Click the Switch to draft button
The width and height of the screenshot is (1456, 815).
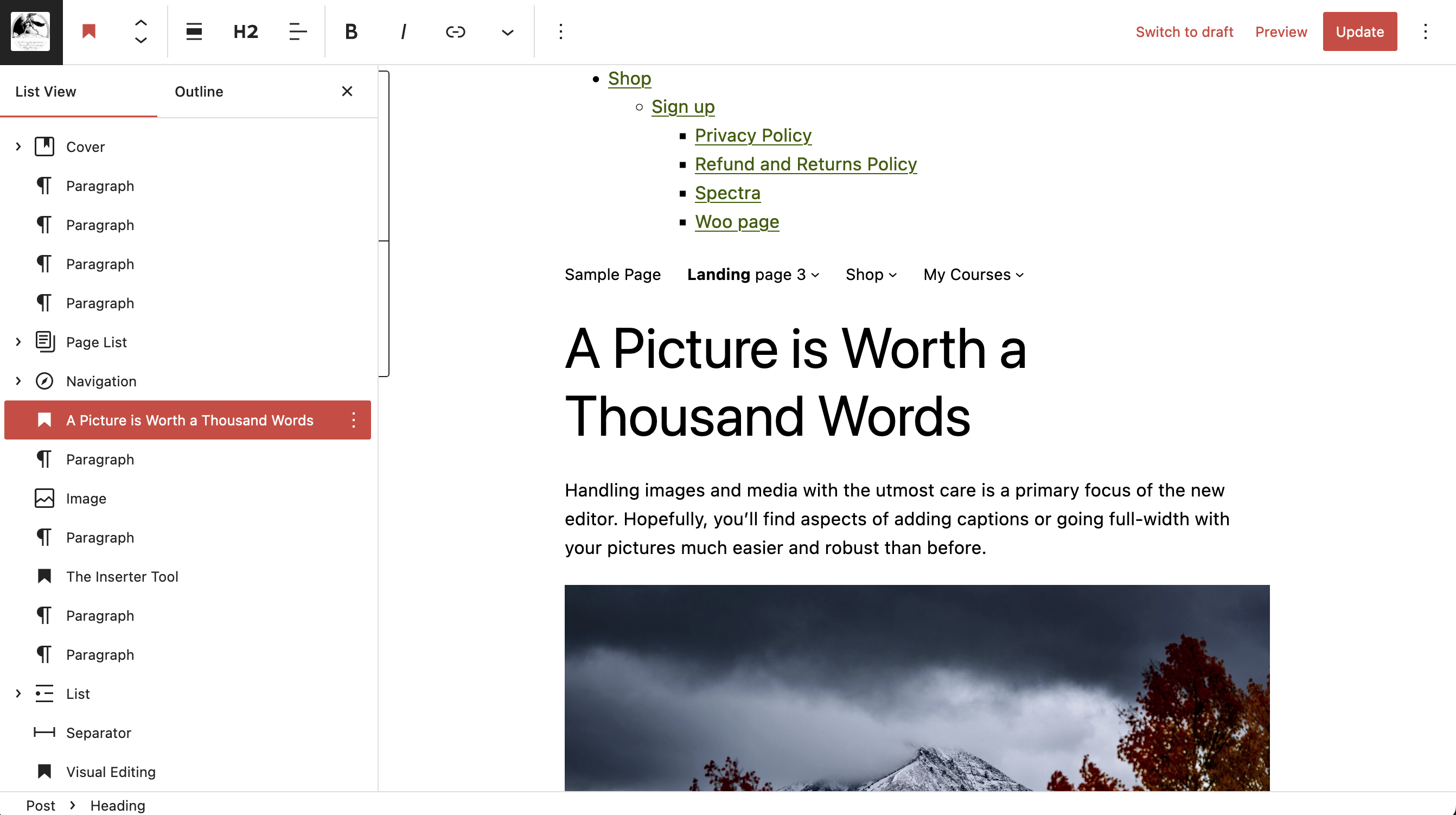point(1184,31)
